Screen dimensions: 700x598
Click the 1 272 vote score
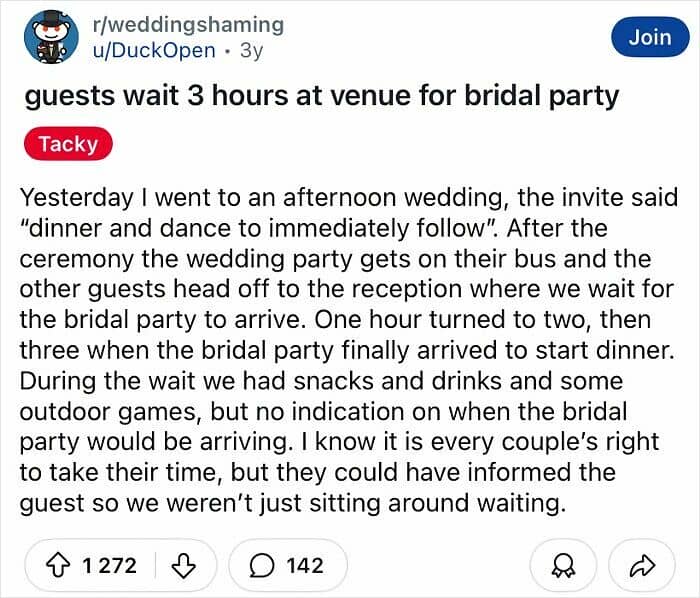(109, 565)
